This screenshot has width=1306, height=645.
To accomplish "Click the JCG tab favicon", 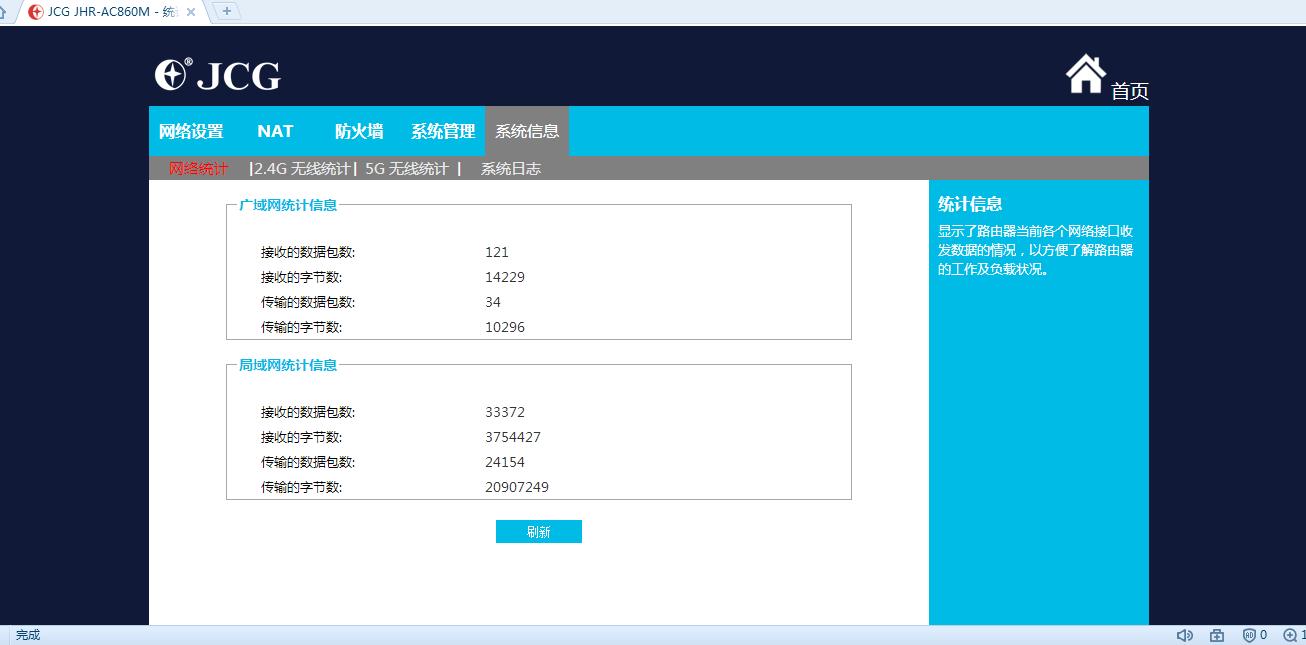I will pyautogui.click(x=36, y=12).
